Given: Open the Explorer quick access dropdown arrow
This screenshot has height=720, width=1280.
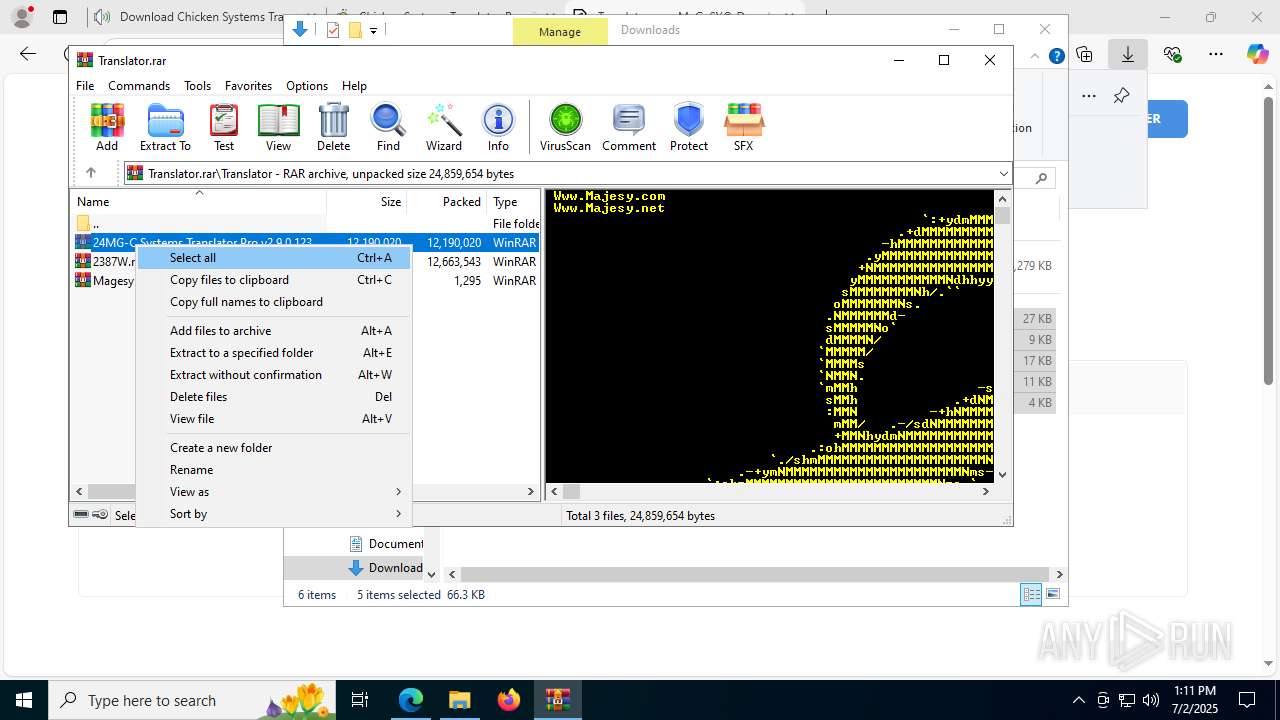Looking at the screenshot, I should pyautogui.click(x=373, y=31).
